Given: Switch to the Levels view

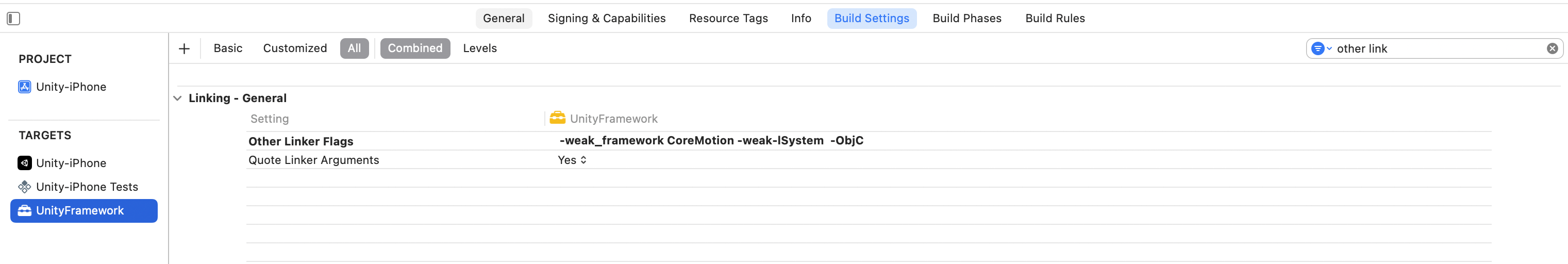Looking at the screenshot, I should click(x=480, y=48).
